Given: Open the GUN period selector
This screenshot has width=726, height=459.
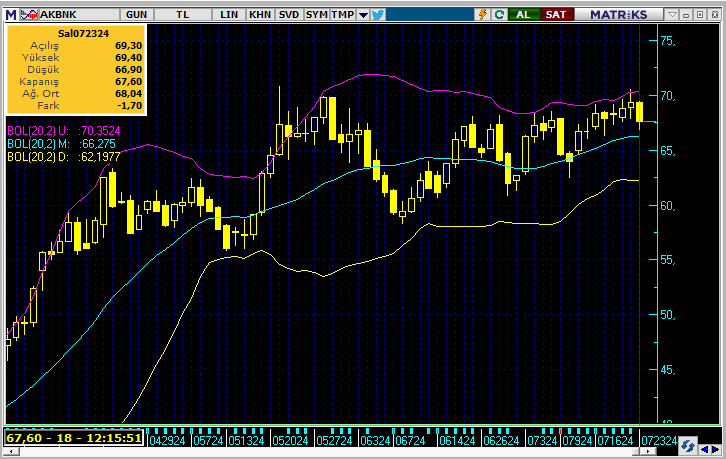Looking at the screenshot, I should 136,14.
